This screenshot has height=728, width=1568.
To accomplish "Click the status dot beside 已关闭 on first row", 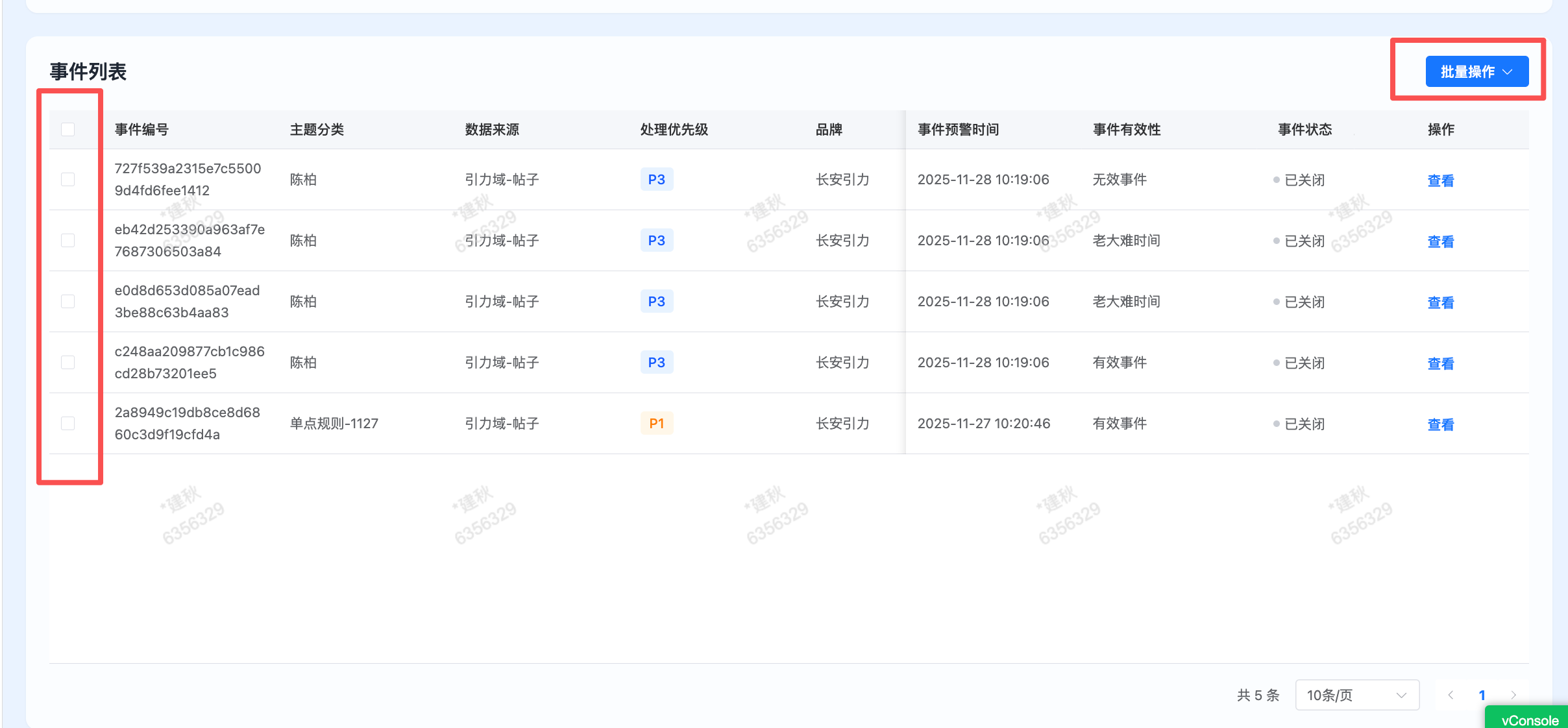I will click(x=1276, y=180).
